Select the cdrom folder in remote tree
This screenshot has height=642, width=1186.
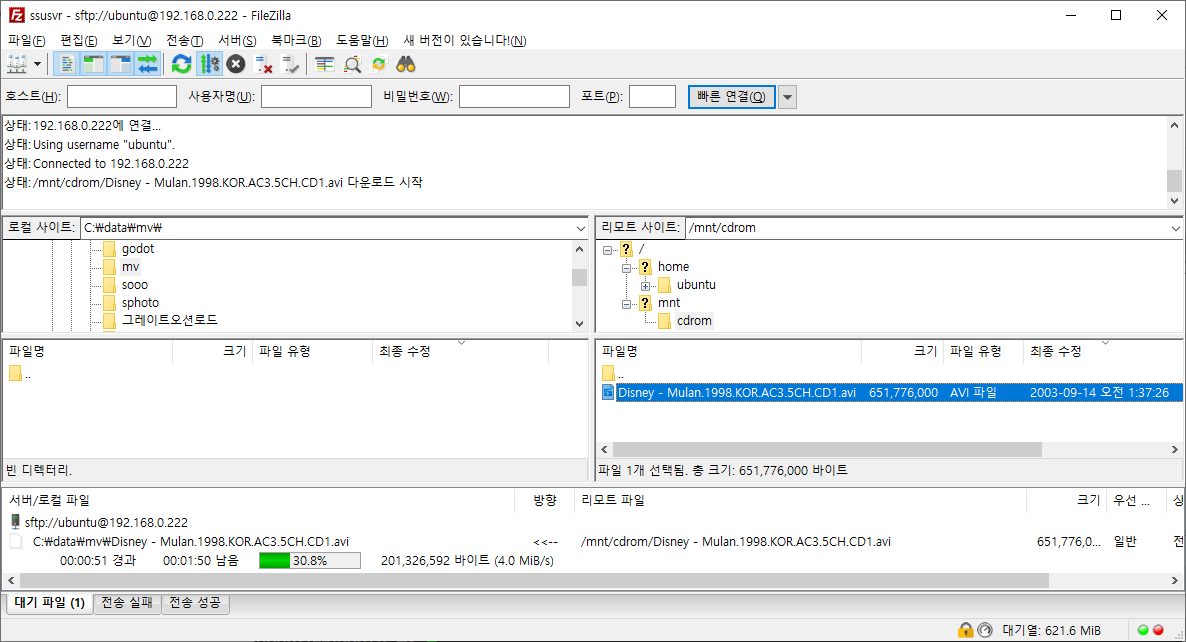[x=694, y=321]
